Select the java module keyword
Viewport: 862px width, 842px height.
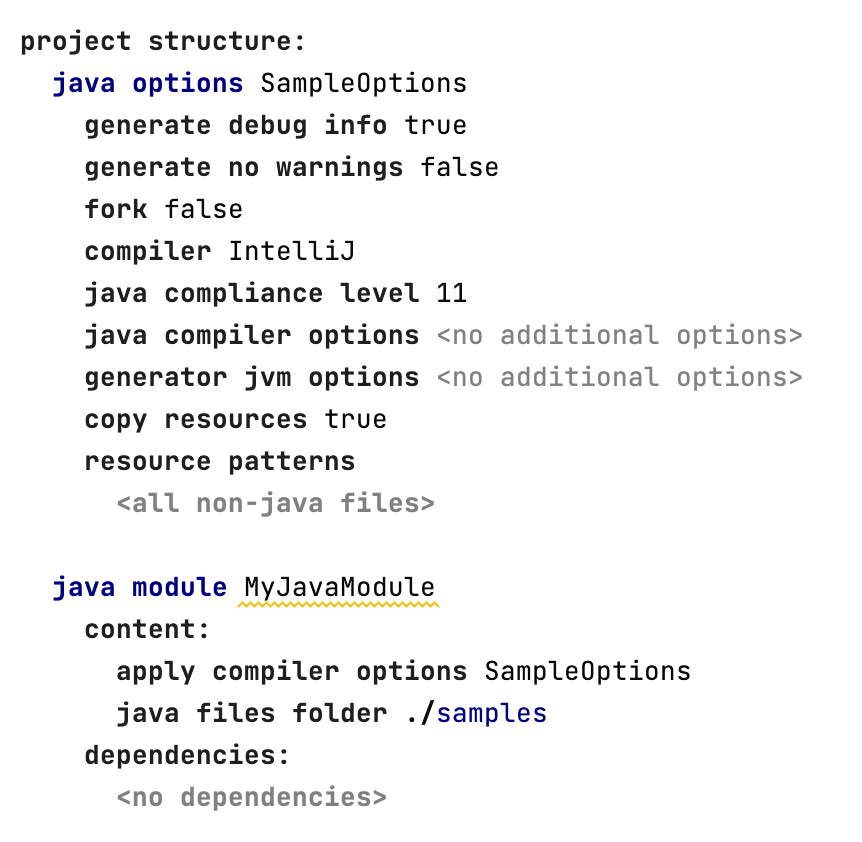coord(139,587)
